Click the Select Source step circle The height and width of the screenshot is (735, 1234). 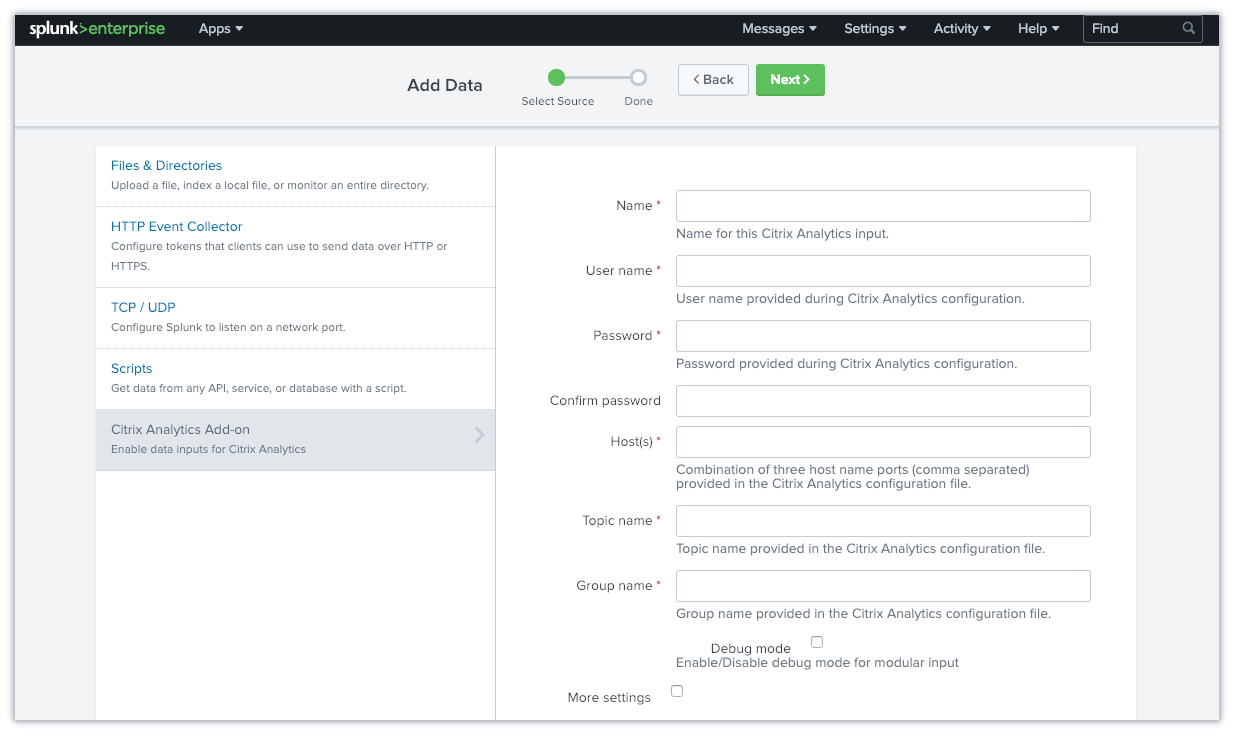point(557,78)
